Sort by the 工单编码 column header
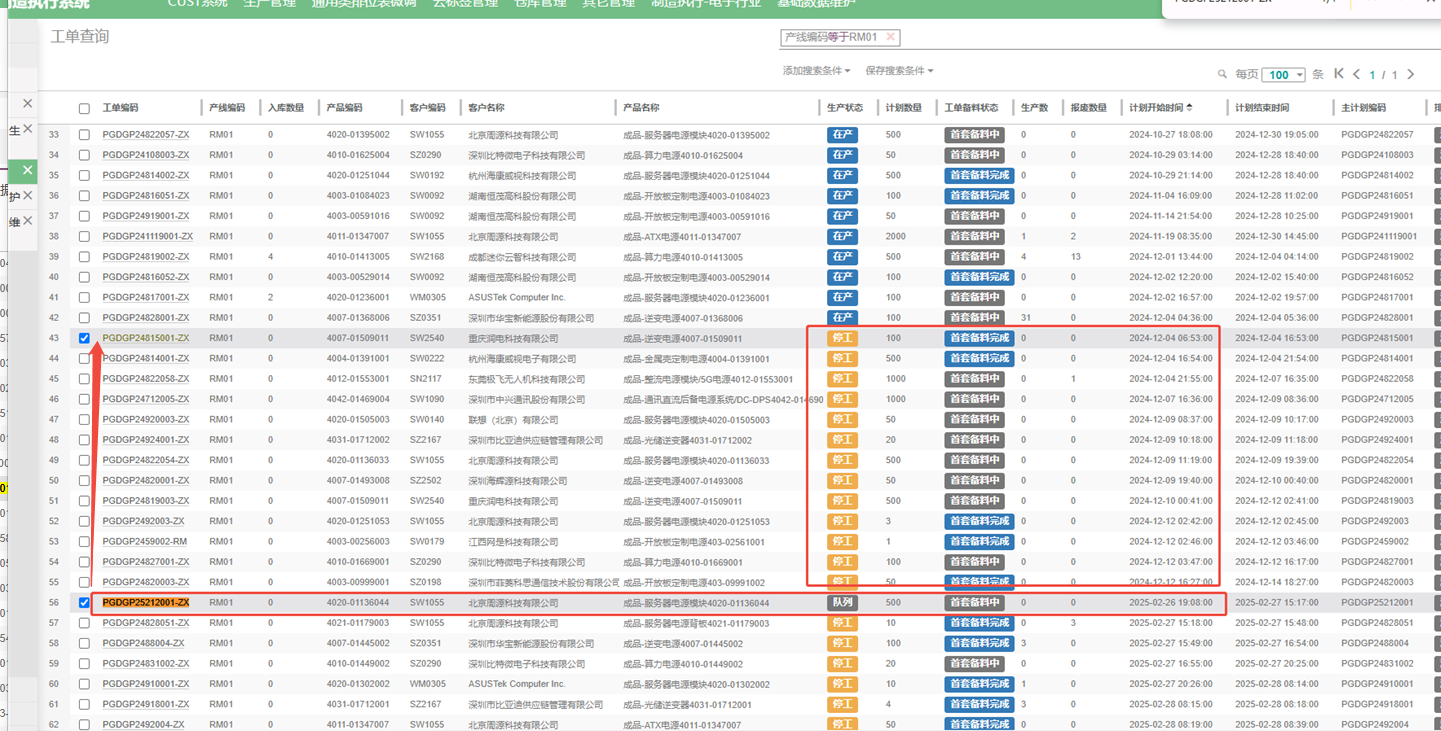The image size is (1441, 731). [120, 108]
